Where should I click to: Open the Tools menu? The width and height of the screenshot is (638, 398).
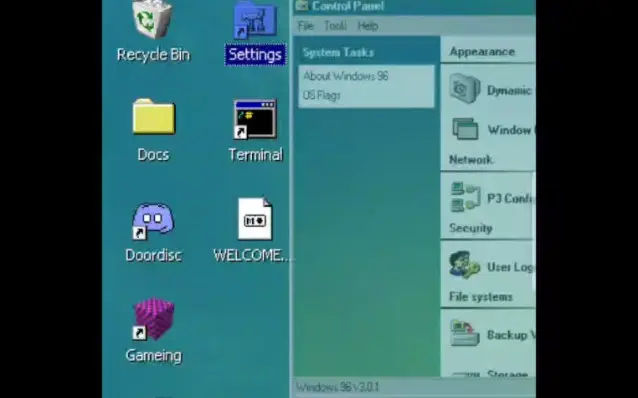[335, 26]
